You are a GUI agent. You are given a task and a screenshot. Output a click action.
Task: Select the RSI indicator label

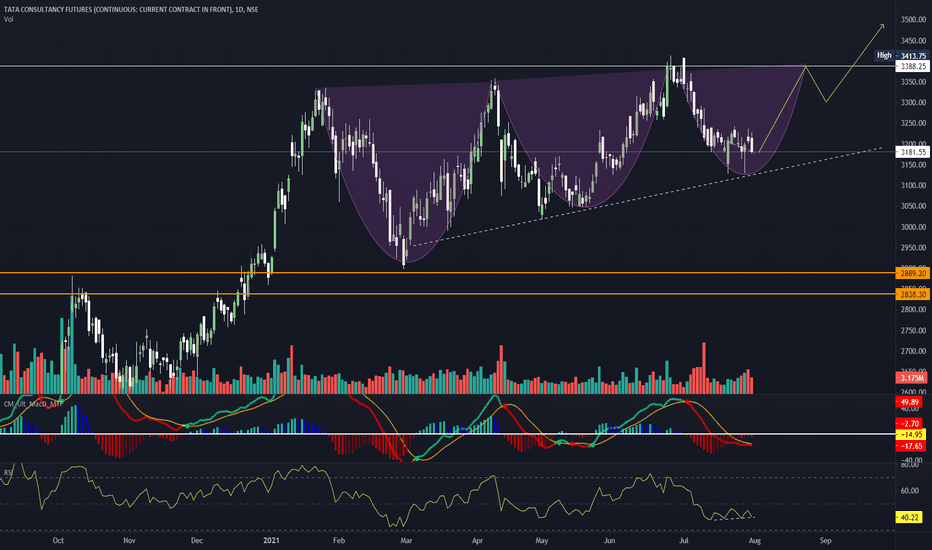point(8,473)
